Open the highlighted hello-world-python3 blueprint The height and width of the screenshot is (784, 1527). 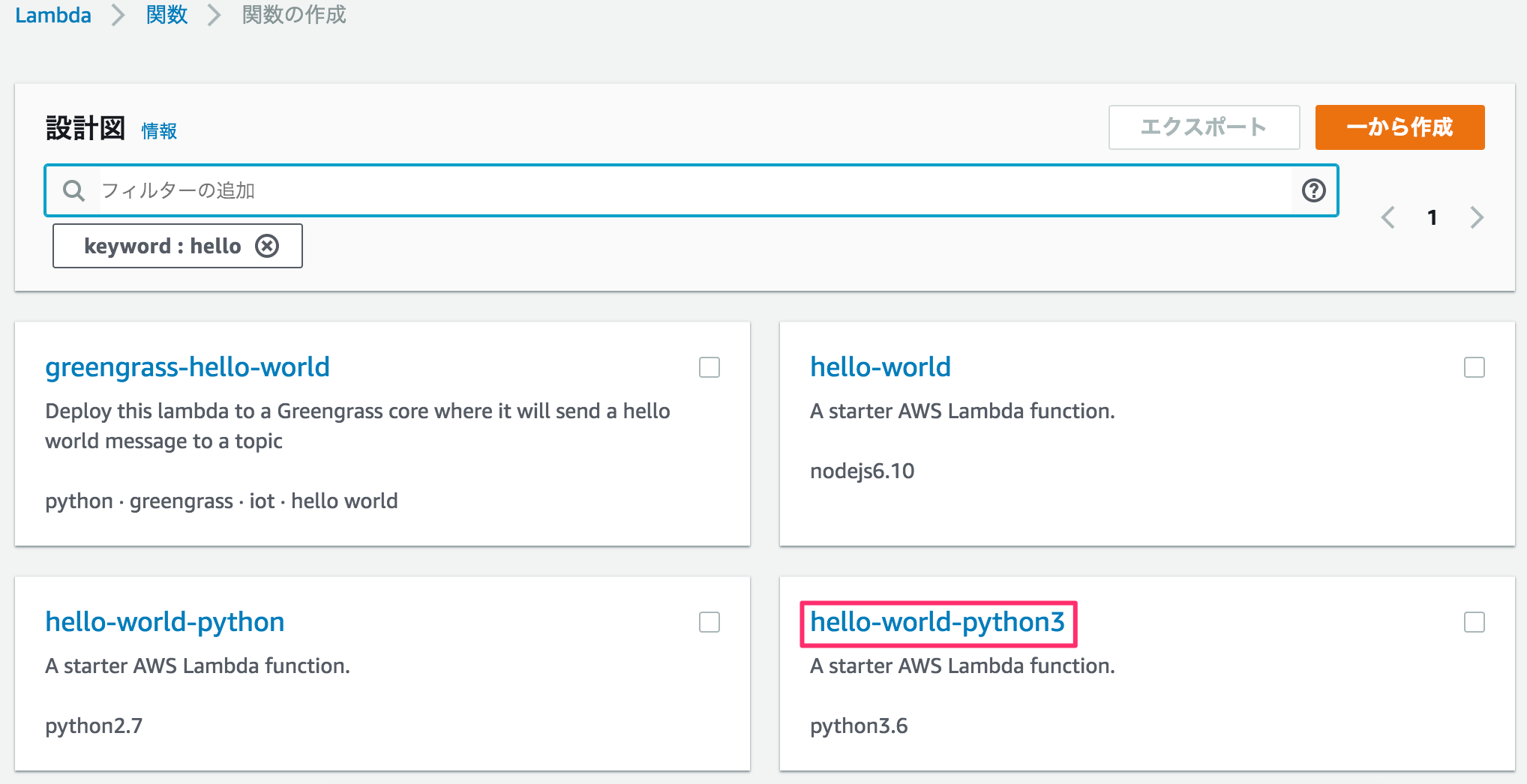click(937, 622)
